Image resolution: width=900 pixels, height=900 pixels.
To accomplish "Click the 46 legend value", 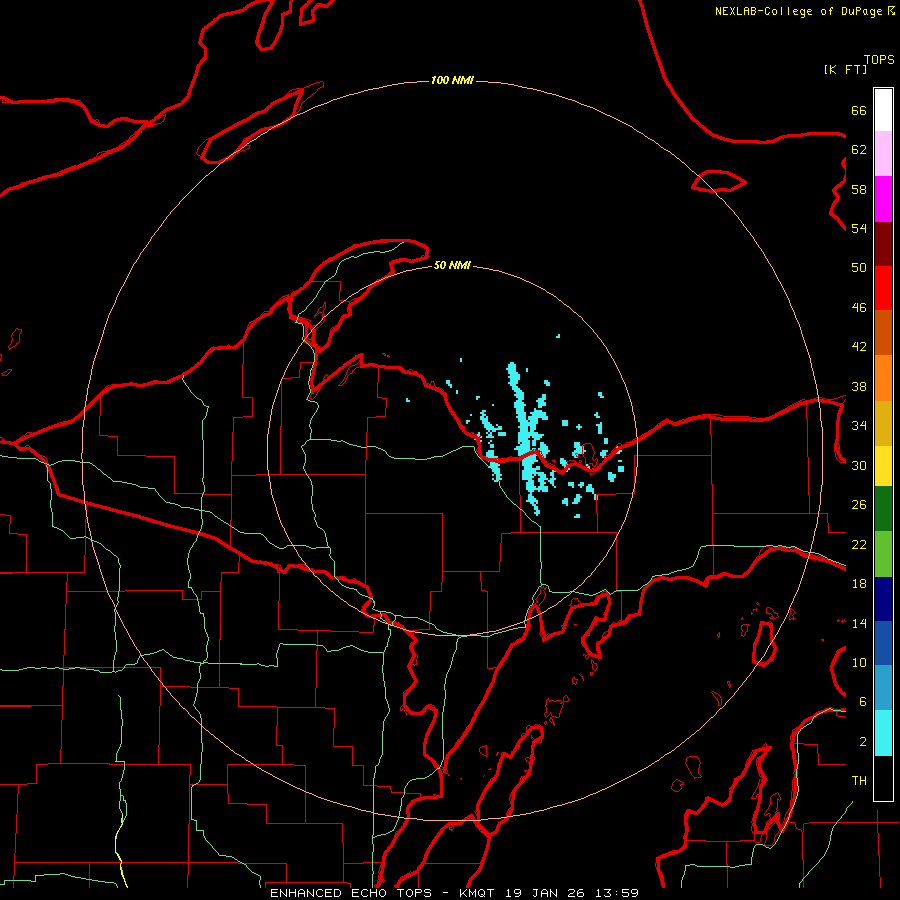I will 859,307.
